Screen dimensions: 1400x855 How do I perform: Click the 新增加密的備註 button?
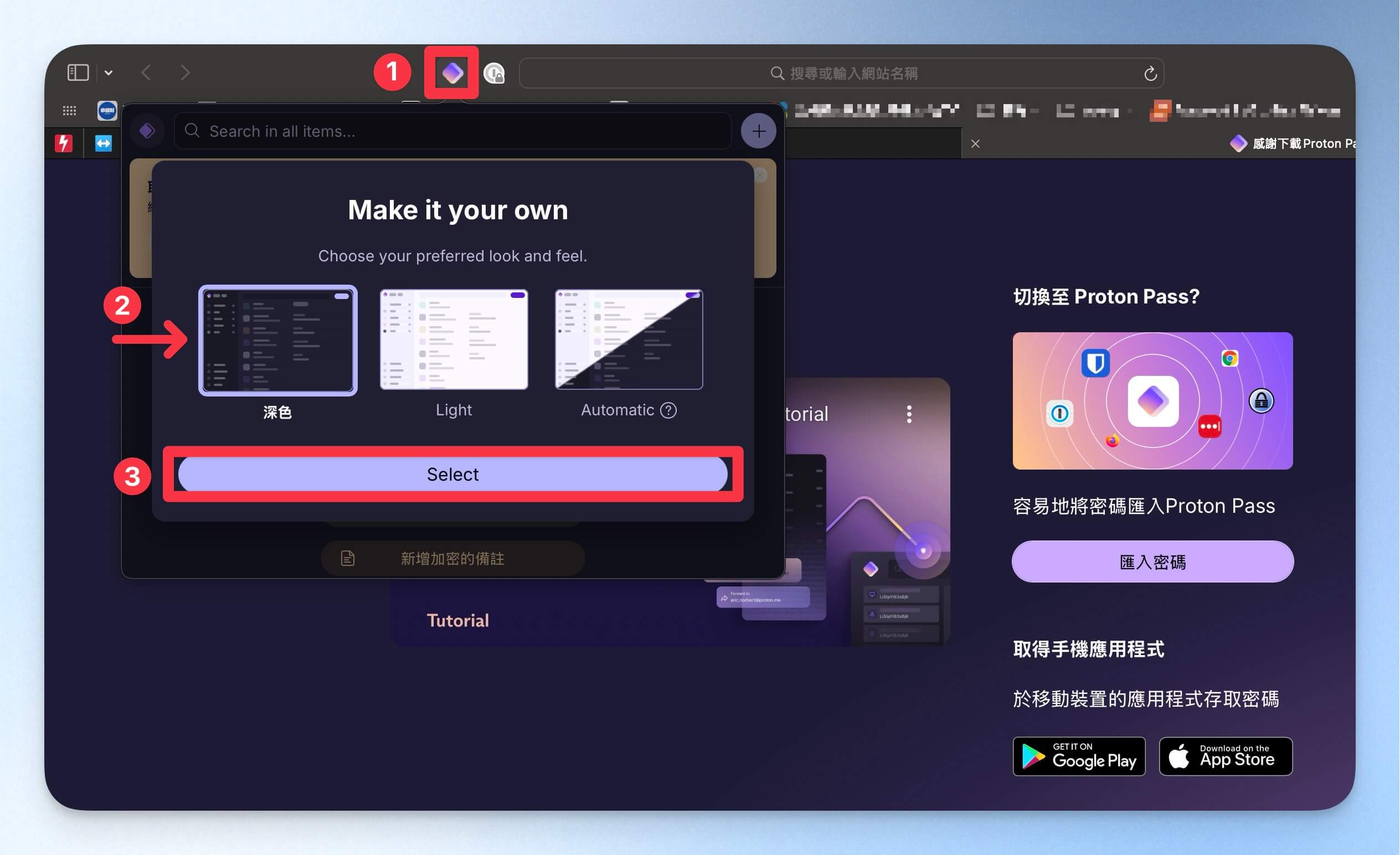(x=453, y=558)
